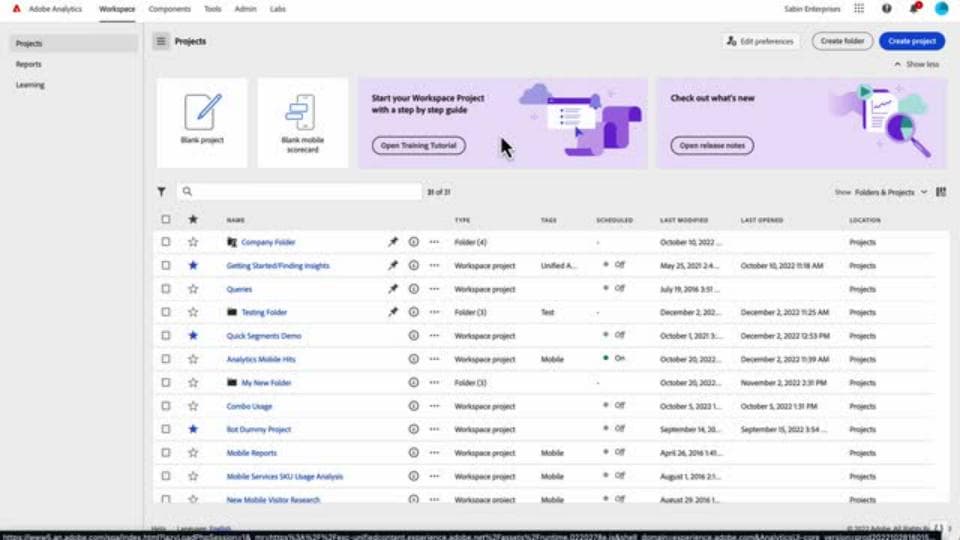Open more options for Queries
Image resolution: width=960 pixels, height=540 pixels.
coord(434,288)
